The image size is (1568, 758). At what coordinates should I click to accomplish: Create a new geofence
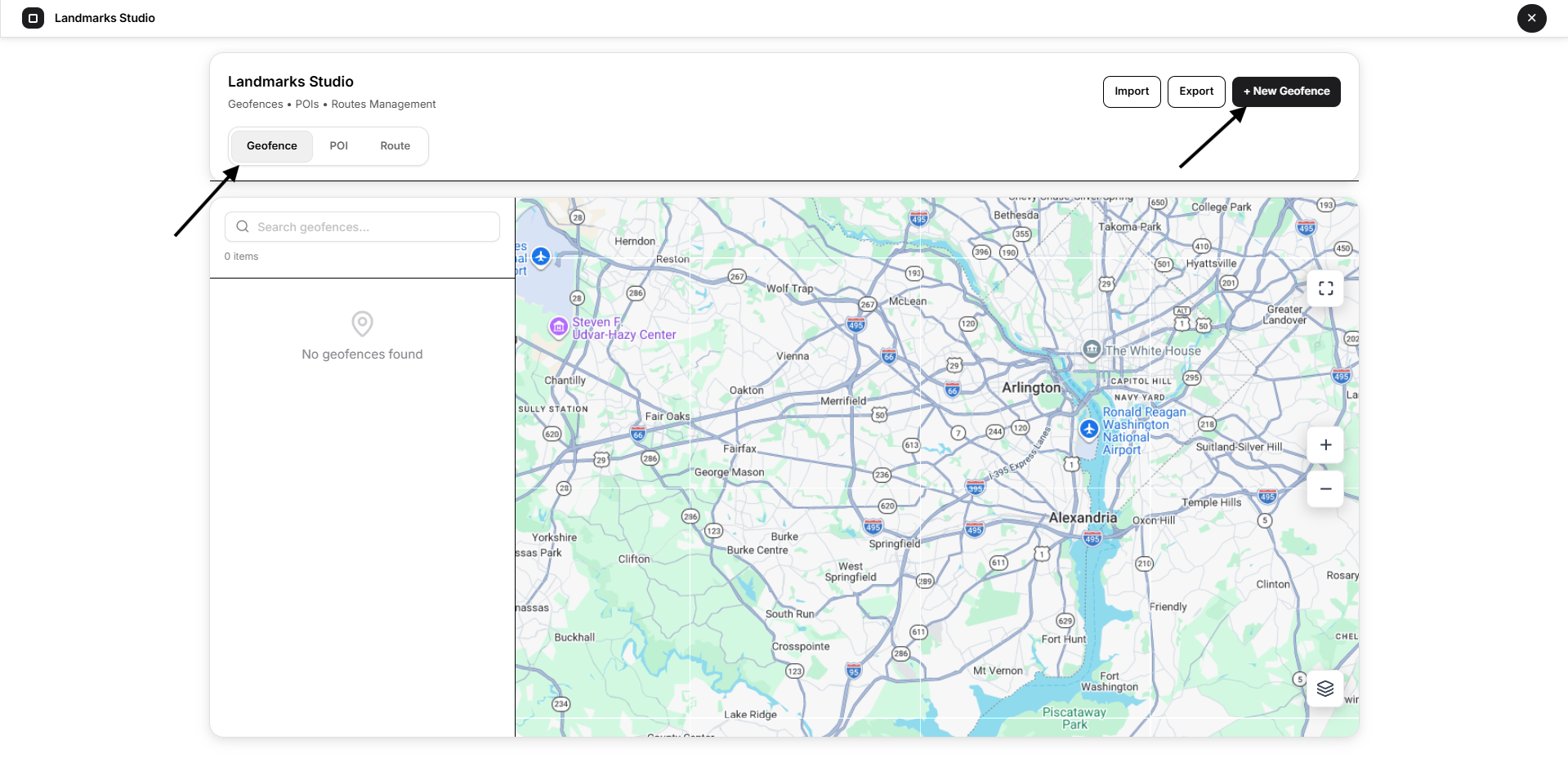coord(1286,91)
